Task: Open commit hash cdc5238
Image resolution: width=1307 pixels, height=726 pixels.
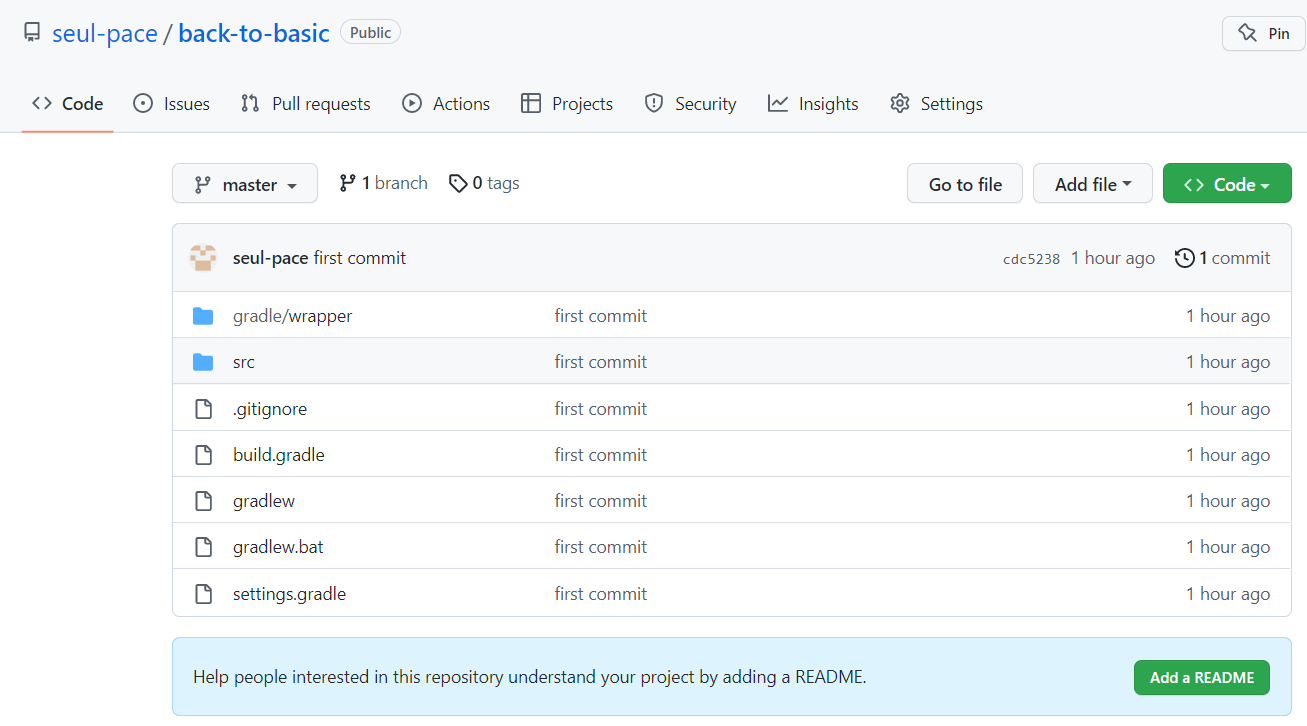Action: pos(1031,259)
